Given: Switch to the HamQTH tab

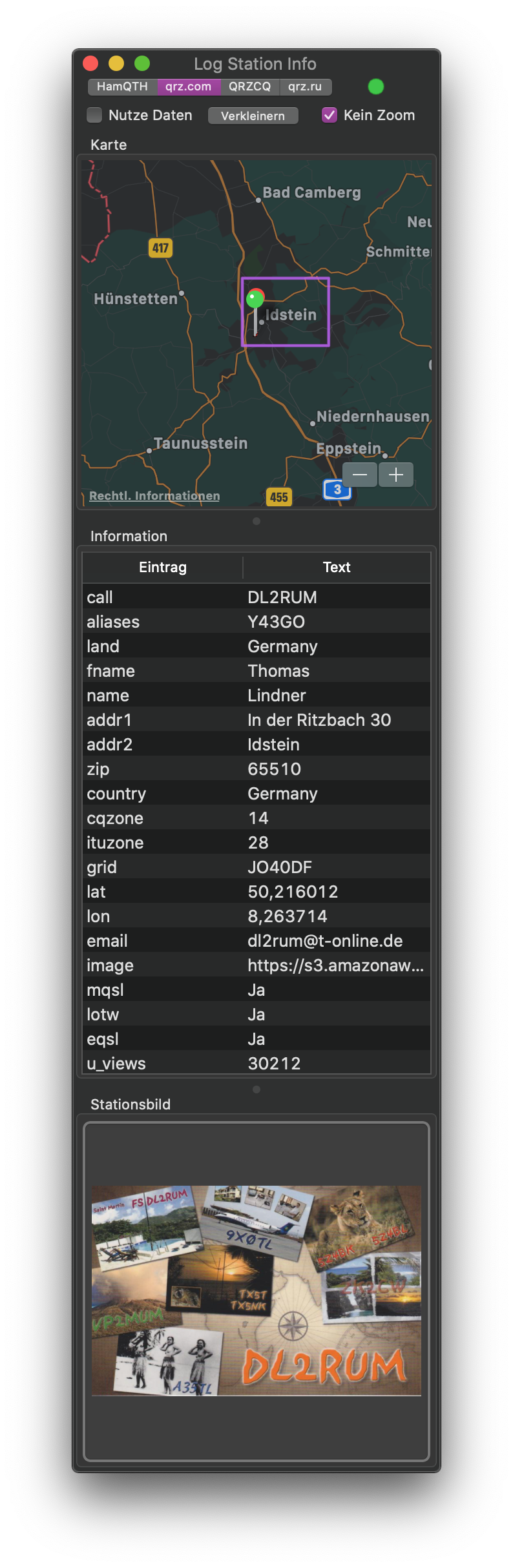Looking at the screenshot, I should point(122,87).
